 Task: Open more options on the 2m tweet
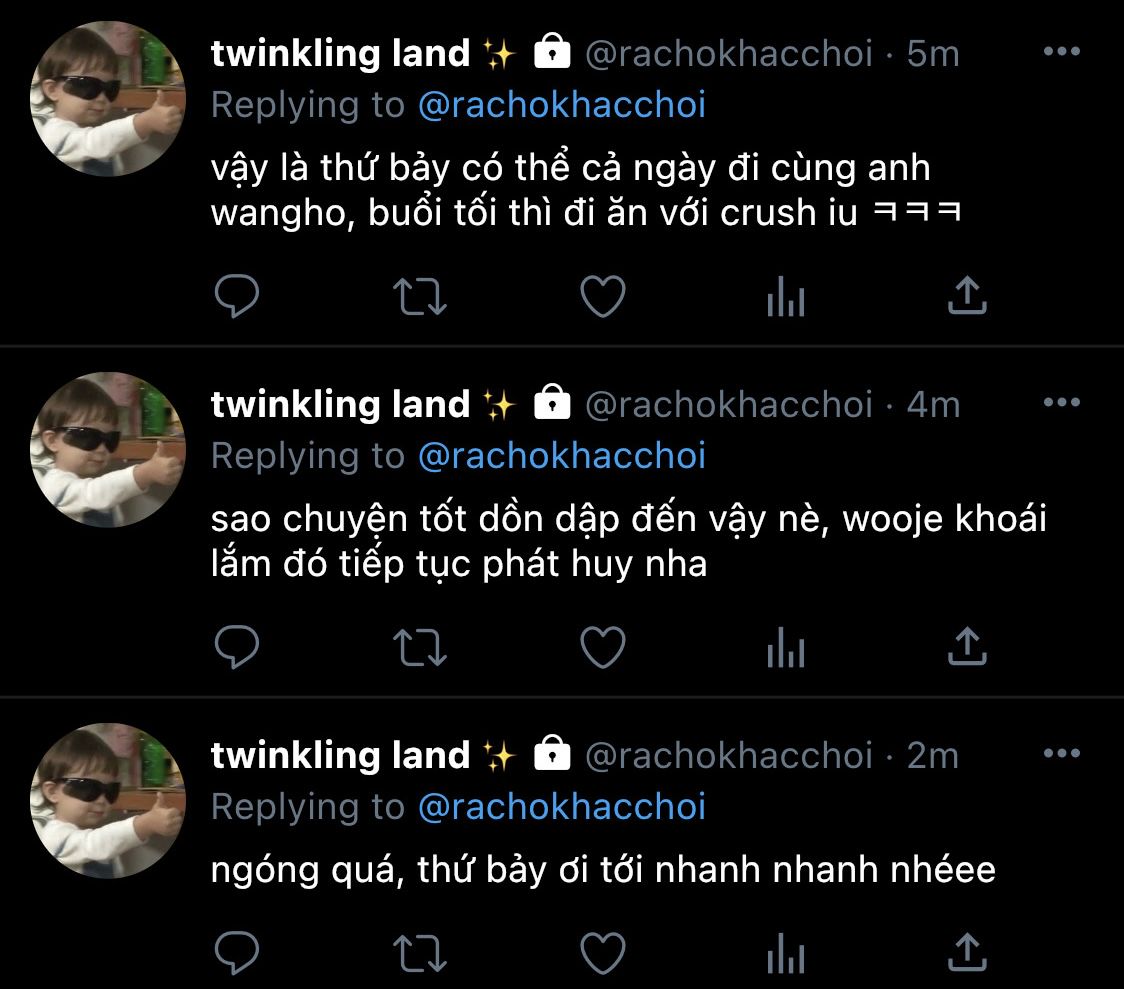point(1062,753)
